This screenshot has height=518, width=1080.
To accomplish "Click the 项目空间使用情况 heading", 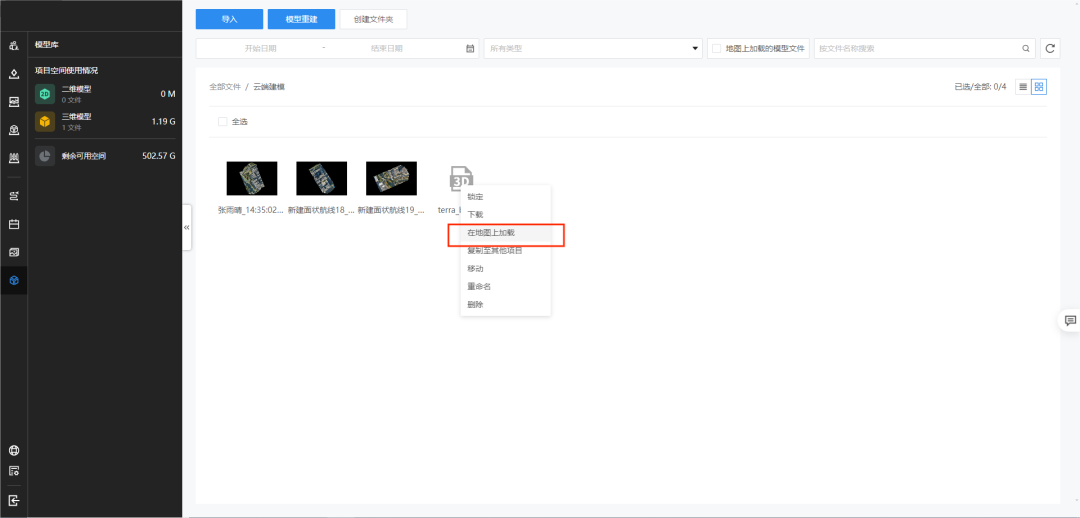I will pos(66,70).
